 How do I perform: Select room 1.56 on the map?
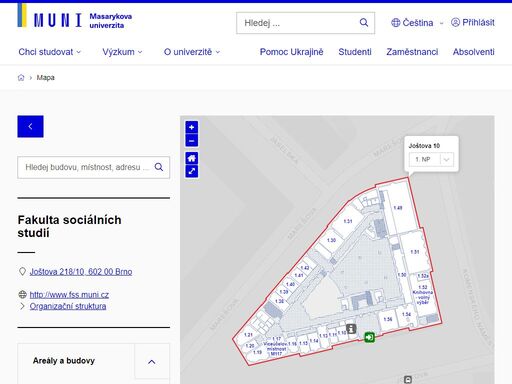coord(388,319)
